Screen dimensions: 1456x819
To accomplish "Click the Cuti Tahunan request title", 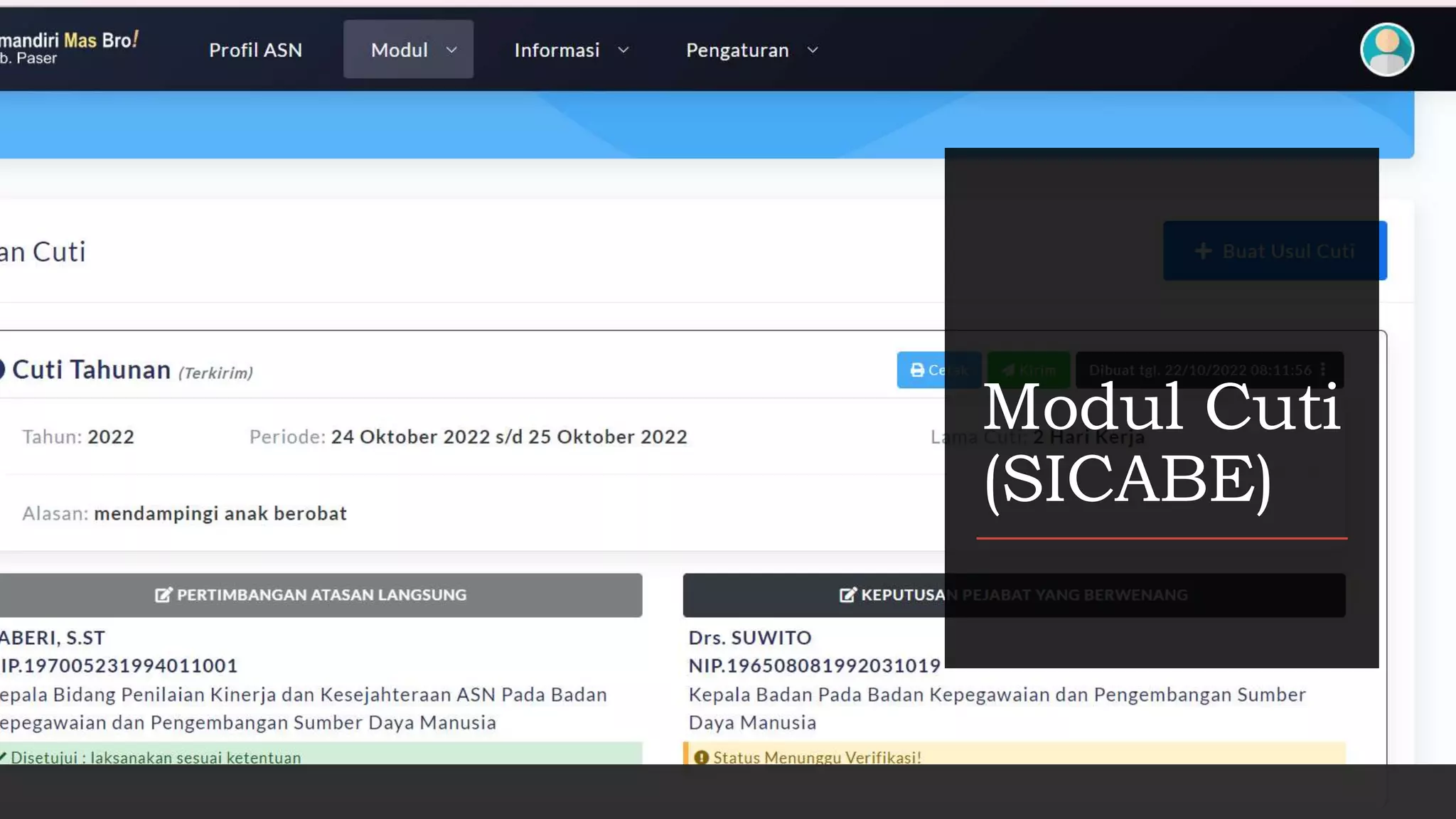I will (x=92, y=370).
